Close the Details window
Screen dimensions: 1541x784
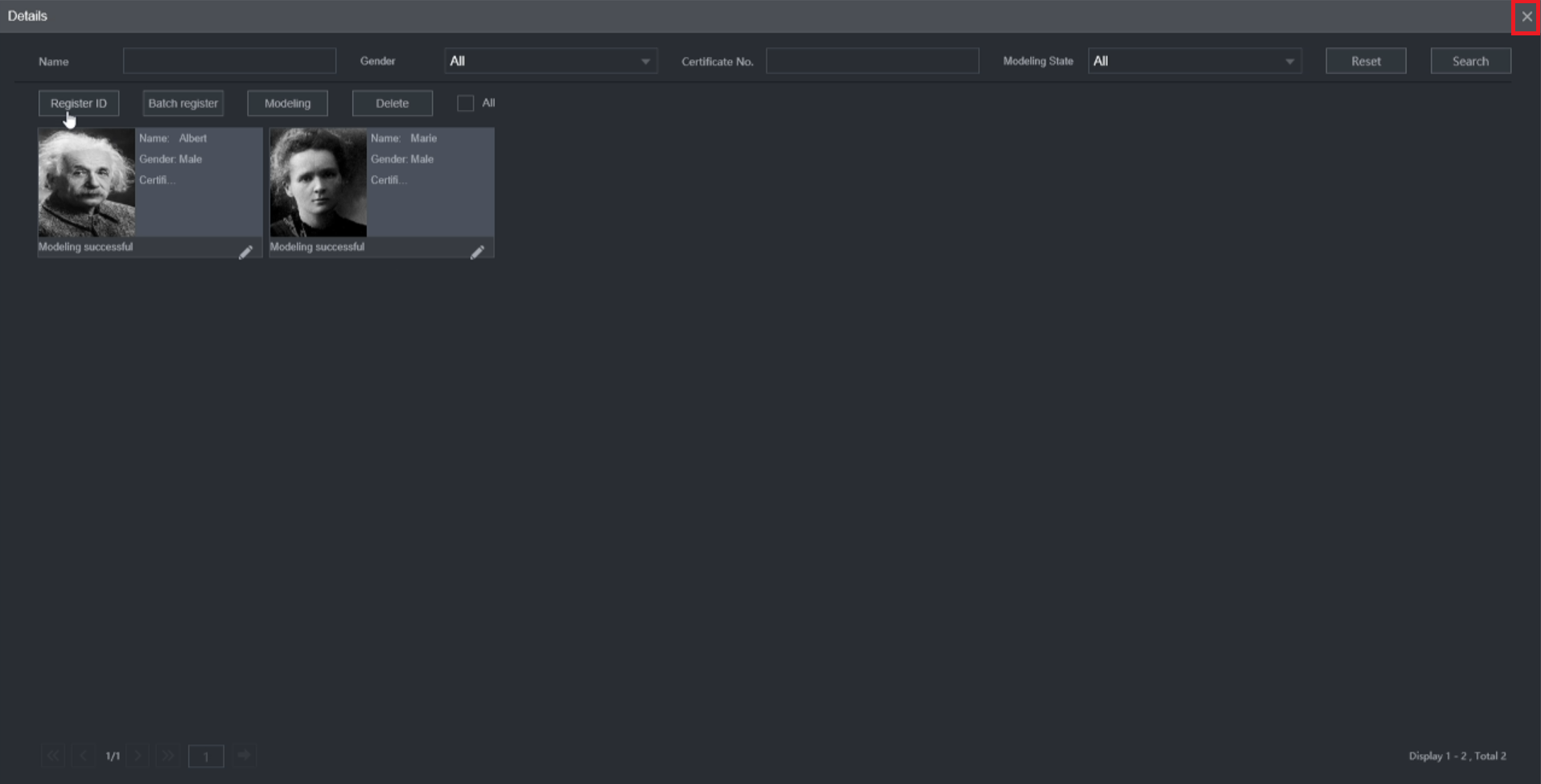click(x=1527, y=16)
